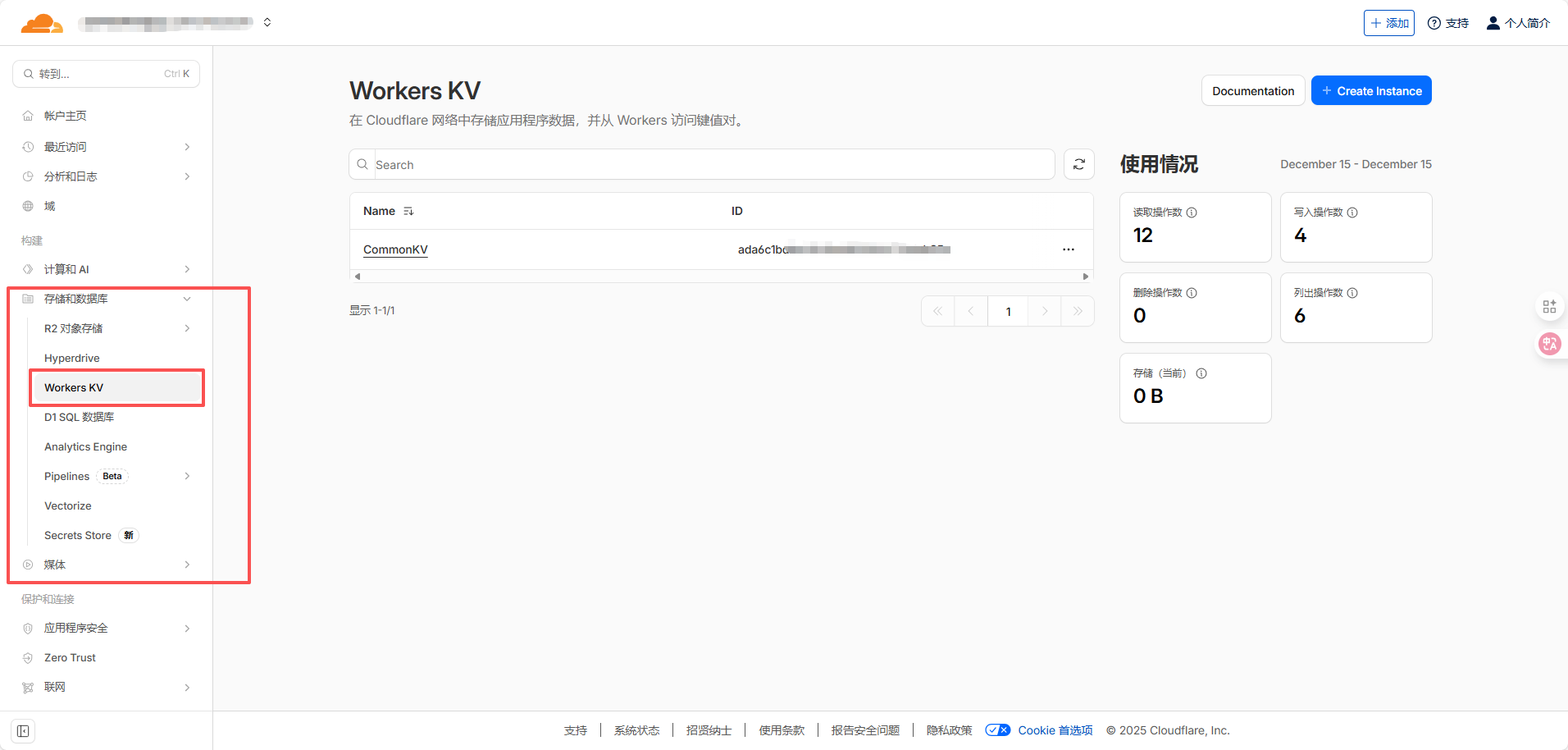Open Secrets Store page

point(78,535)
